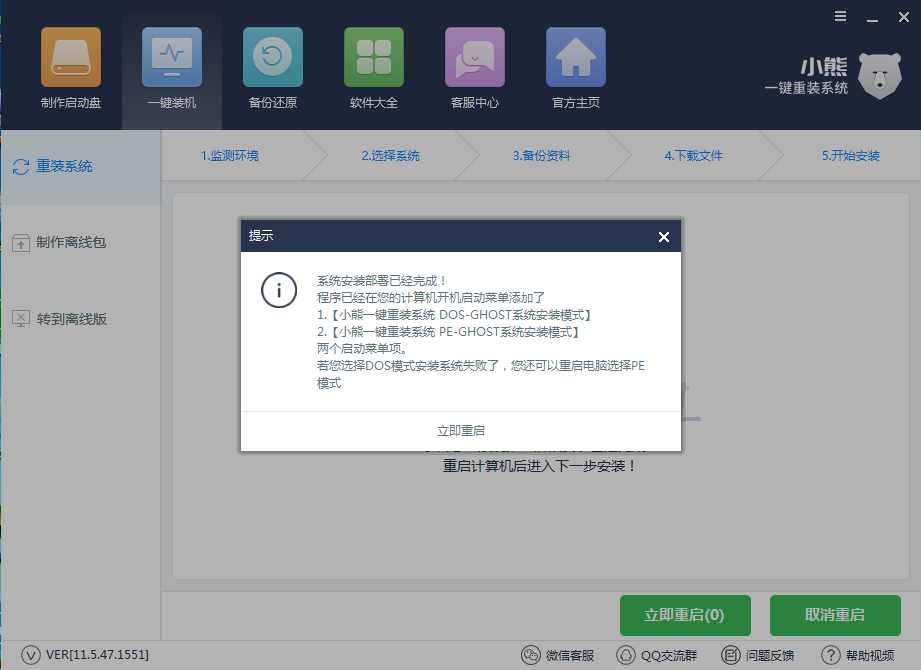Click the PE-GHOST系统安装模式 line
The image size is (921, 670).
coord(449,332)
